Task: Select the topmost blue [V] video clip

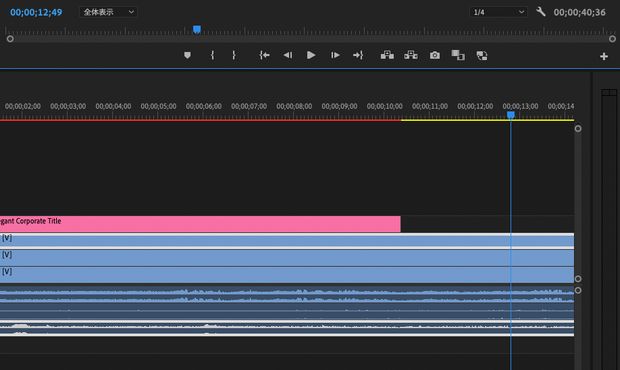Action: point(287,240)
